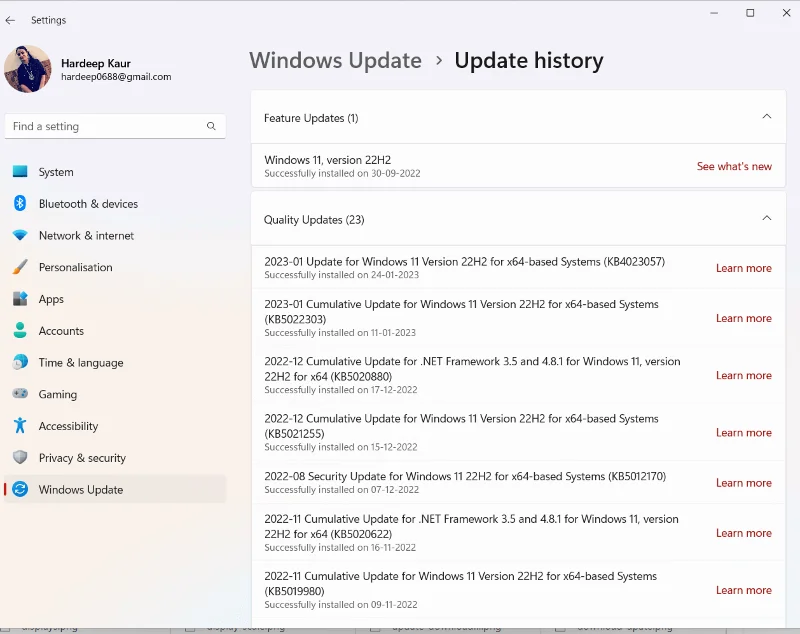Click Feature Updates (1) heading
Image resolution: width=800 pixels, height=634 pixels.
[311, 118]
